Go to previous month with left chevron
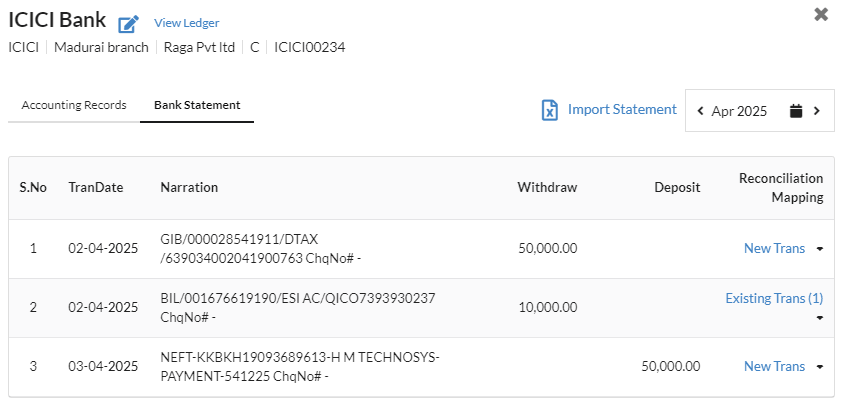Image resolution: width=845 pixels, height=410 pixels. (x=700, y=111)
